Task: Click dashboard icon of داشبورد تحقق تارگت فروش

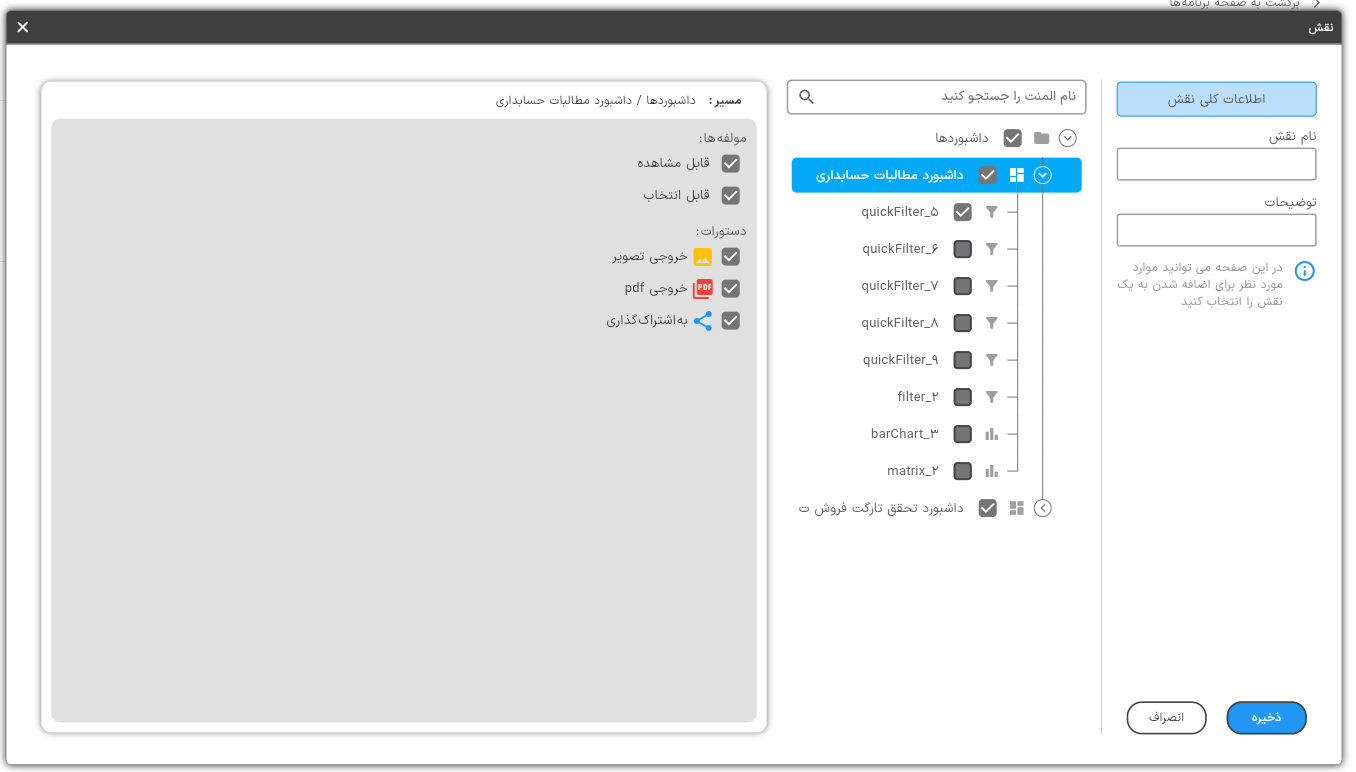Action: [1017, 508]
